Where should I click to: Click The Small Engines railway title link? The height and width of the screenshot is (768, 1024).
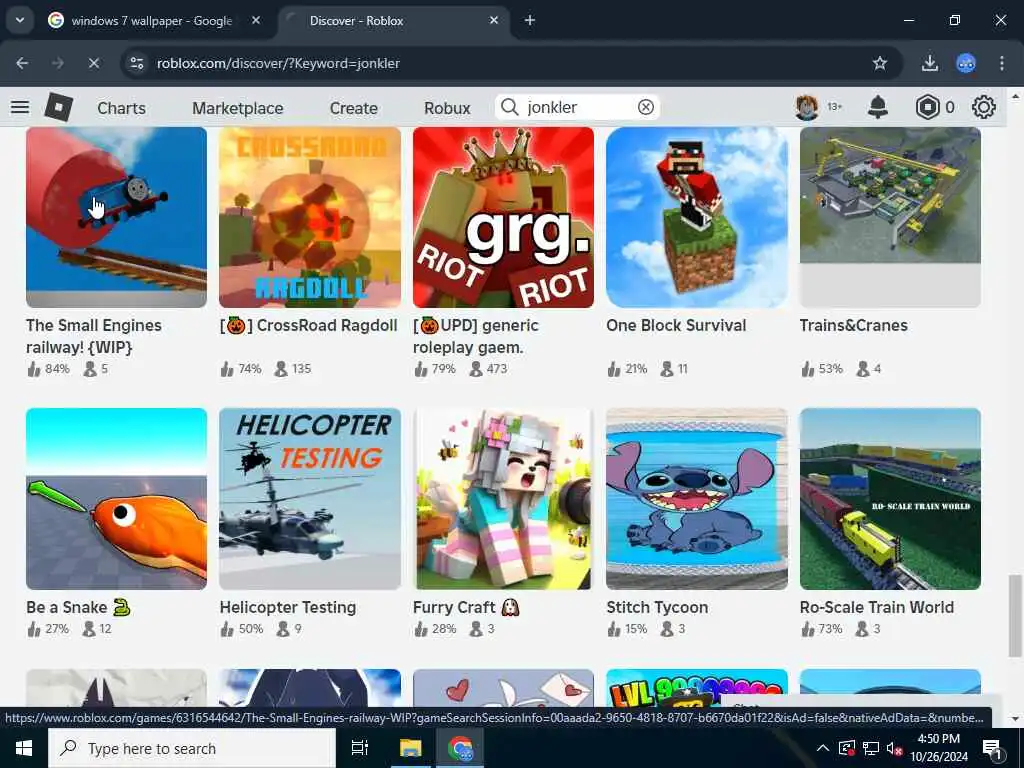tap(94, 336)
